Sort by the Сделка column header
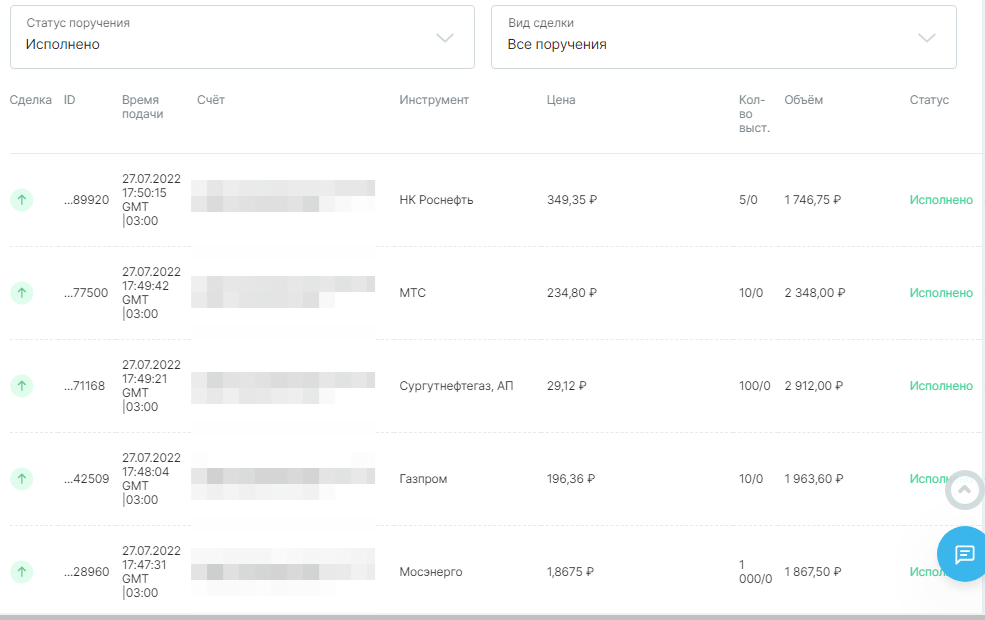The height and width of the screenshot is (620, 985). (30, 100)
